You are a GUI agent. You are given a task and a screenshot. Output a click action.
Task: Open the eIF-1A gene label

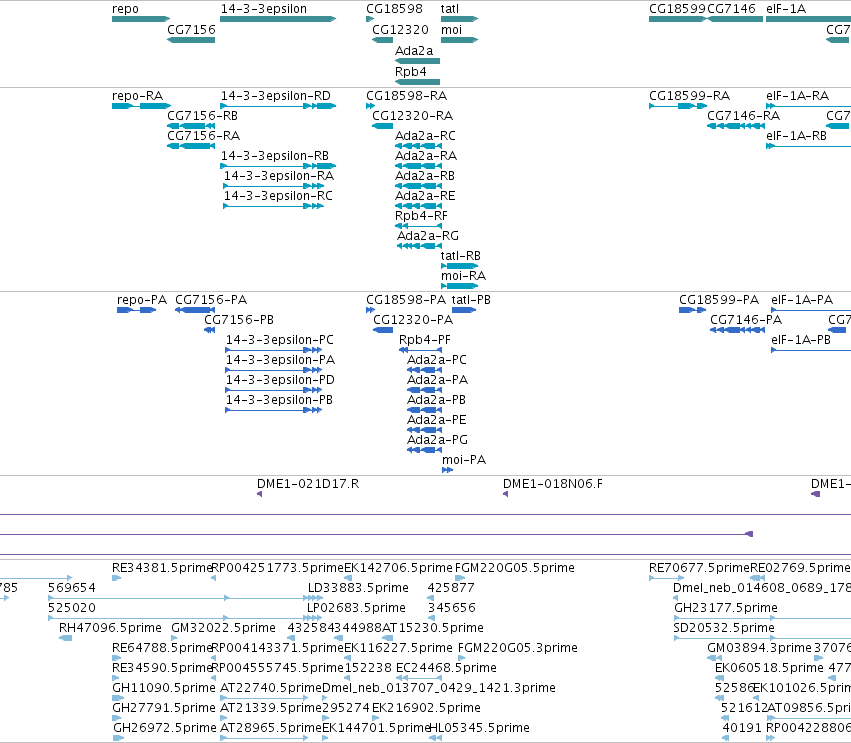(786, 9)
